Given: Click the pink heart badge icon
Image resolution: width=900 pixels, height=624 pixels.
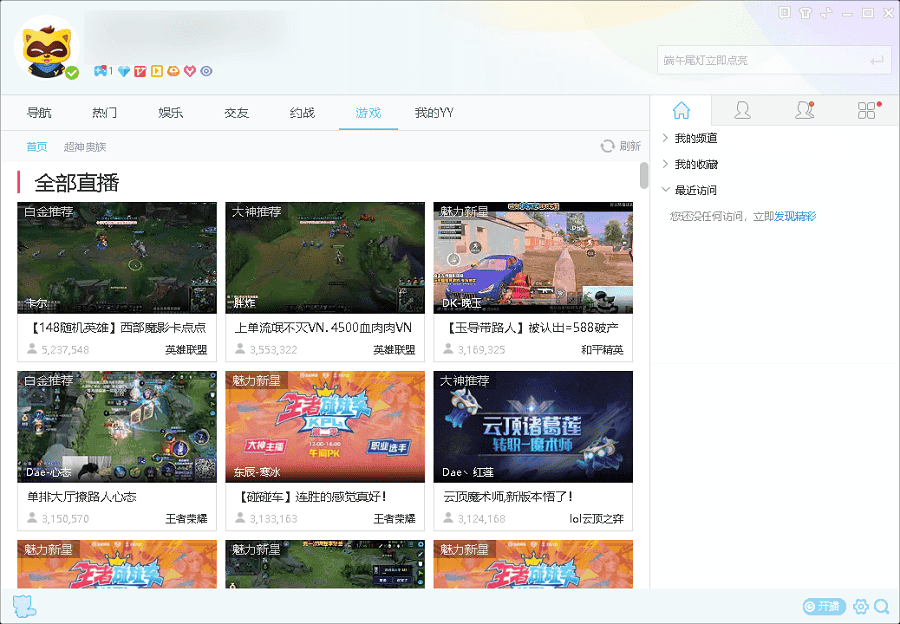Looking at the screenshot, I should (x=190, y=71).
